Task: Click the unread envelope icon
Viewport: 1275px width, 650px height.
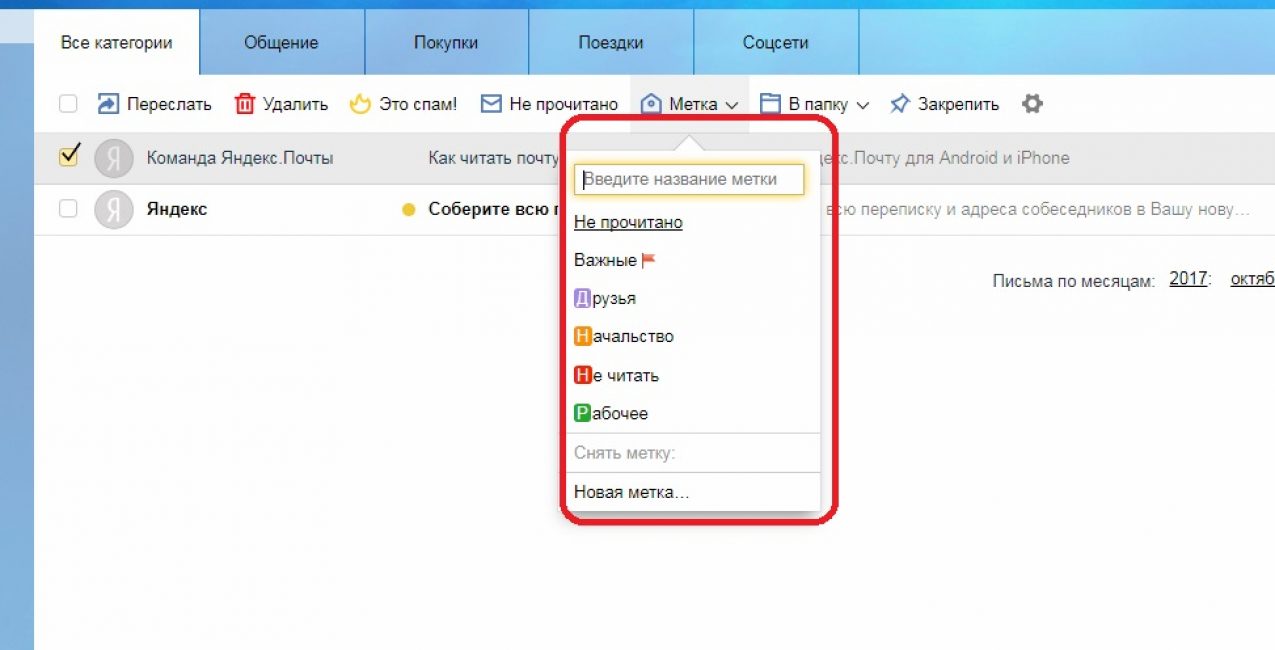Action: [491, 104]
